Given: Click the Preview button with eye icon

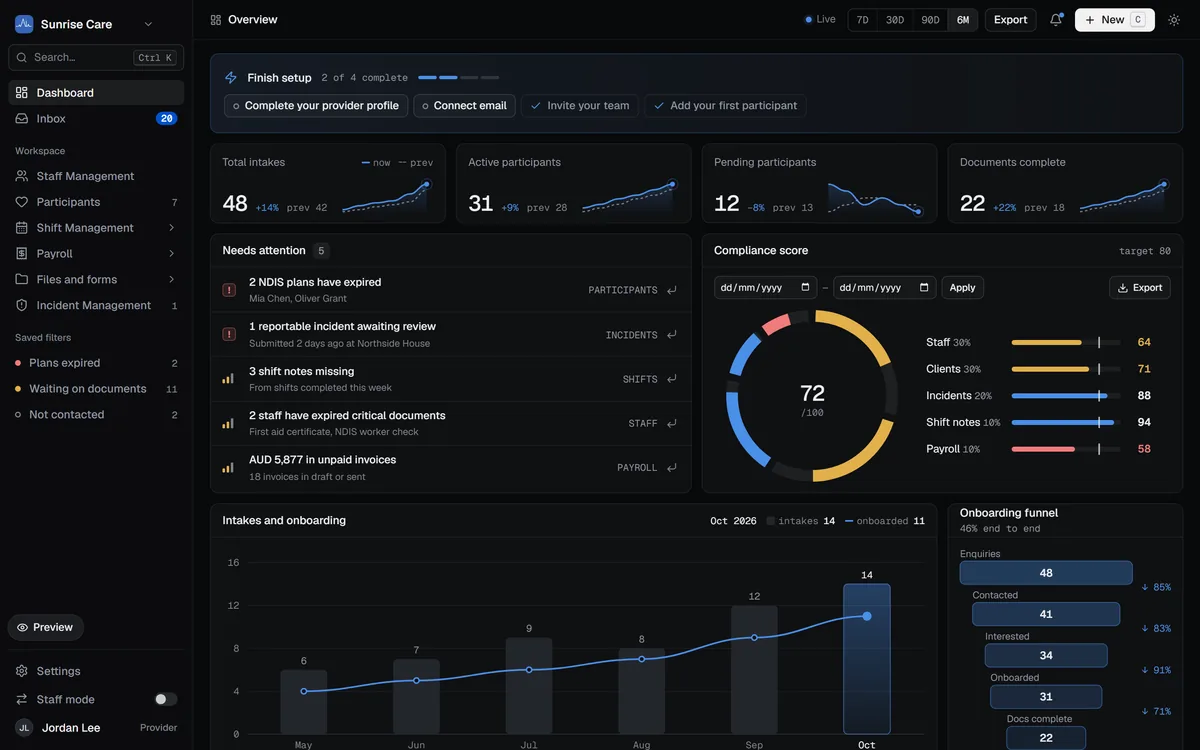Looking at the screenshot, I should (x=46, y=628).
